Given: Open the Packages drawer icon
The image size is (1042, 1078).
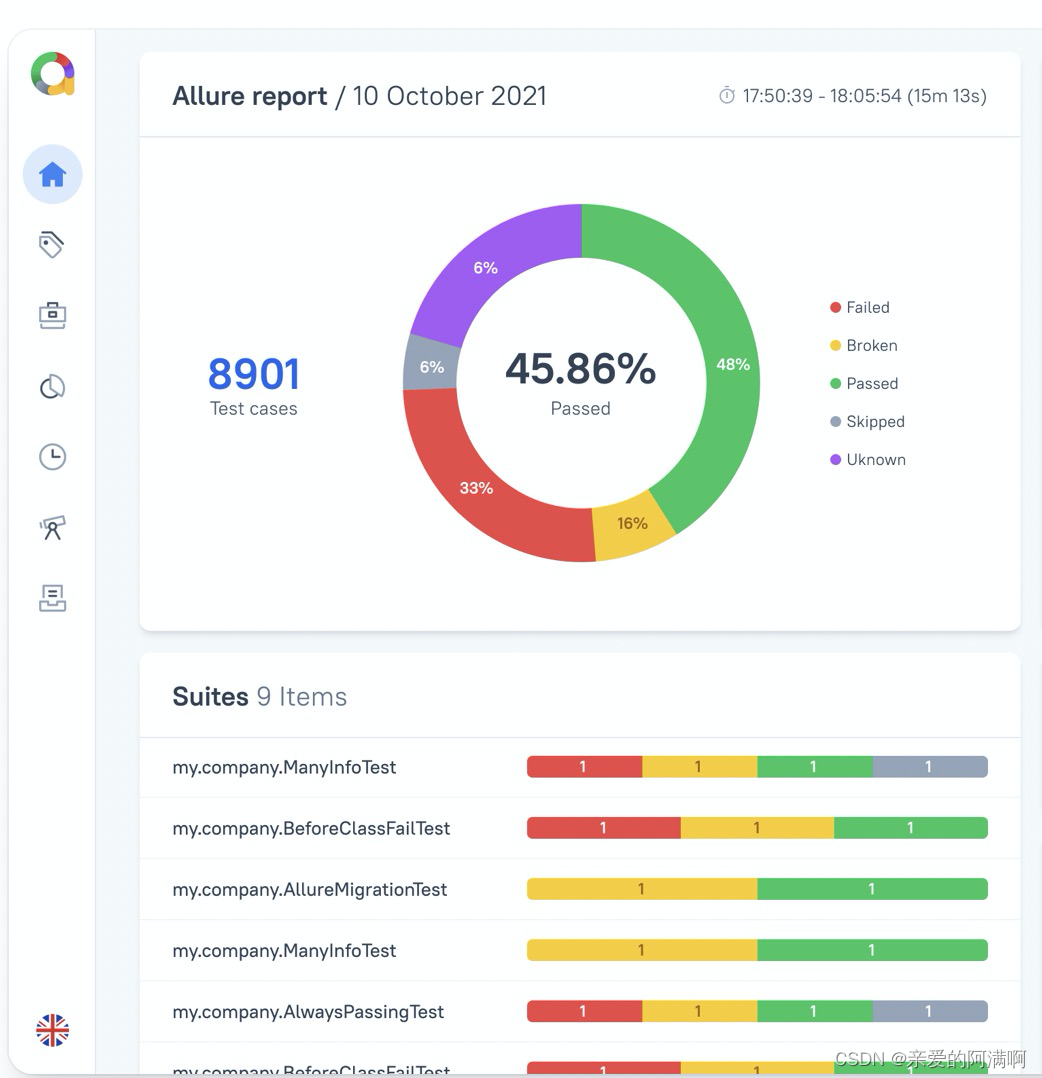Looking at the screenshot, I should click(x=52, y=598).
